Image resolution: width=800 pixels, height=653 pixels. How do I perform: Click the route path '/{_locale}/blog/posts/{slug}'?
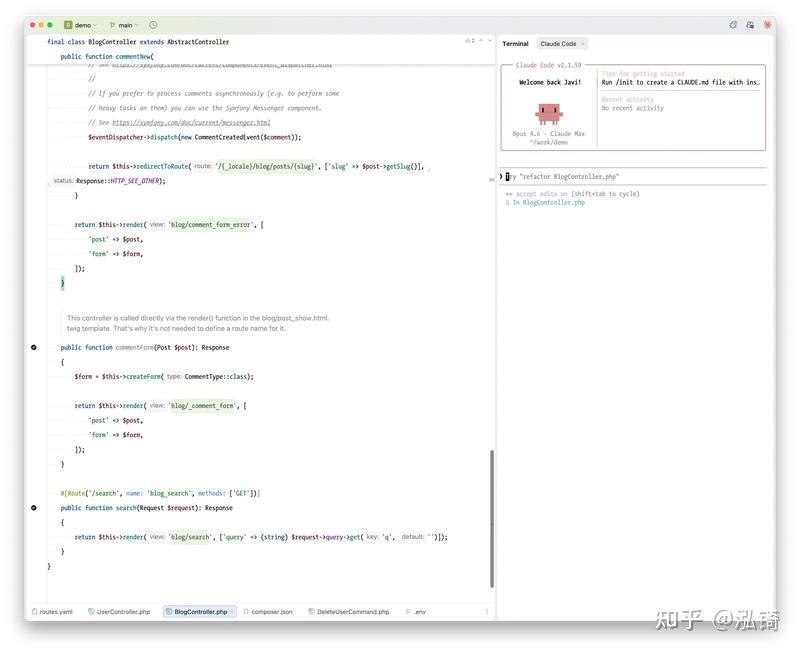(x=267, y=166)
